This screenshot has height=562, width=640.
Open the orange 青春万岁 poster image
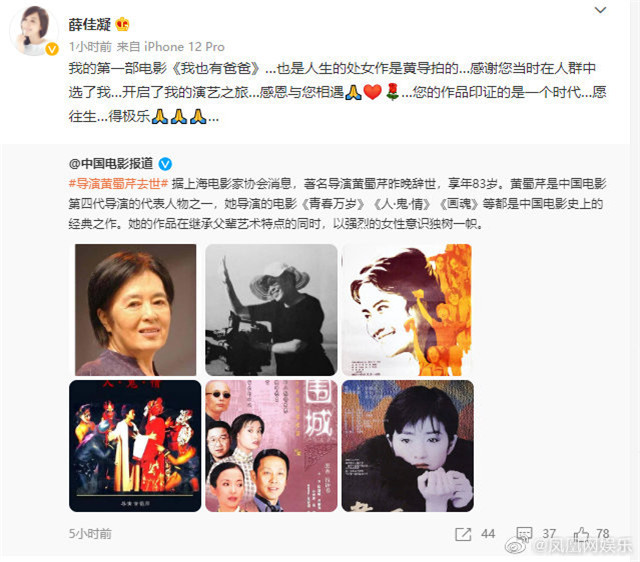coord(407,310)
